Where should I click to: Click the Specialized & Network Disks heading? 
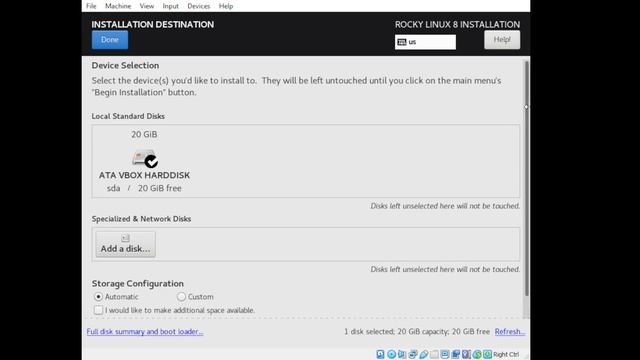point(141,219)
